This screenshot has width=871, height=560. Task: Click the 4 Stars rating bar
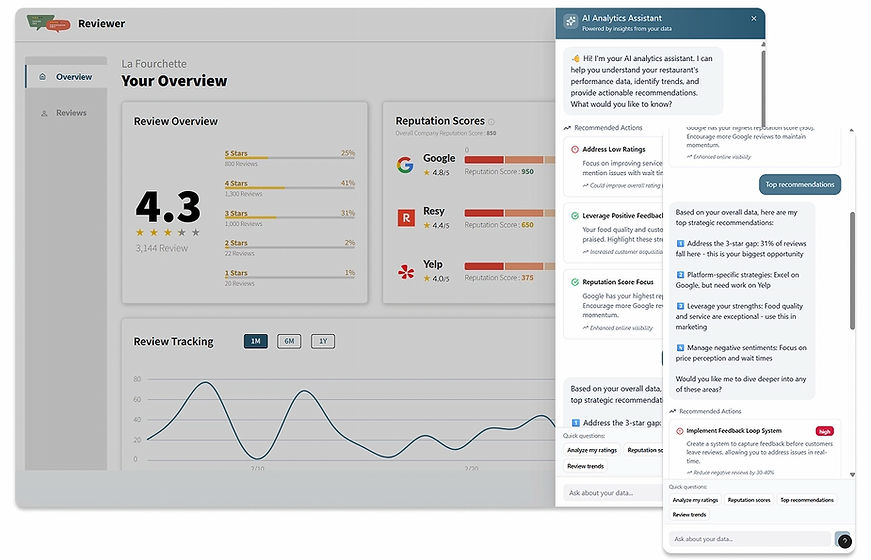pos(289,188)
